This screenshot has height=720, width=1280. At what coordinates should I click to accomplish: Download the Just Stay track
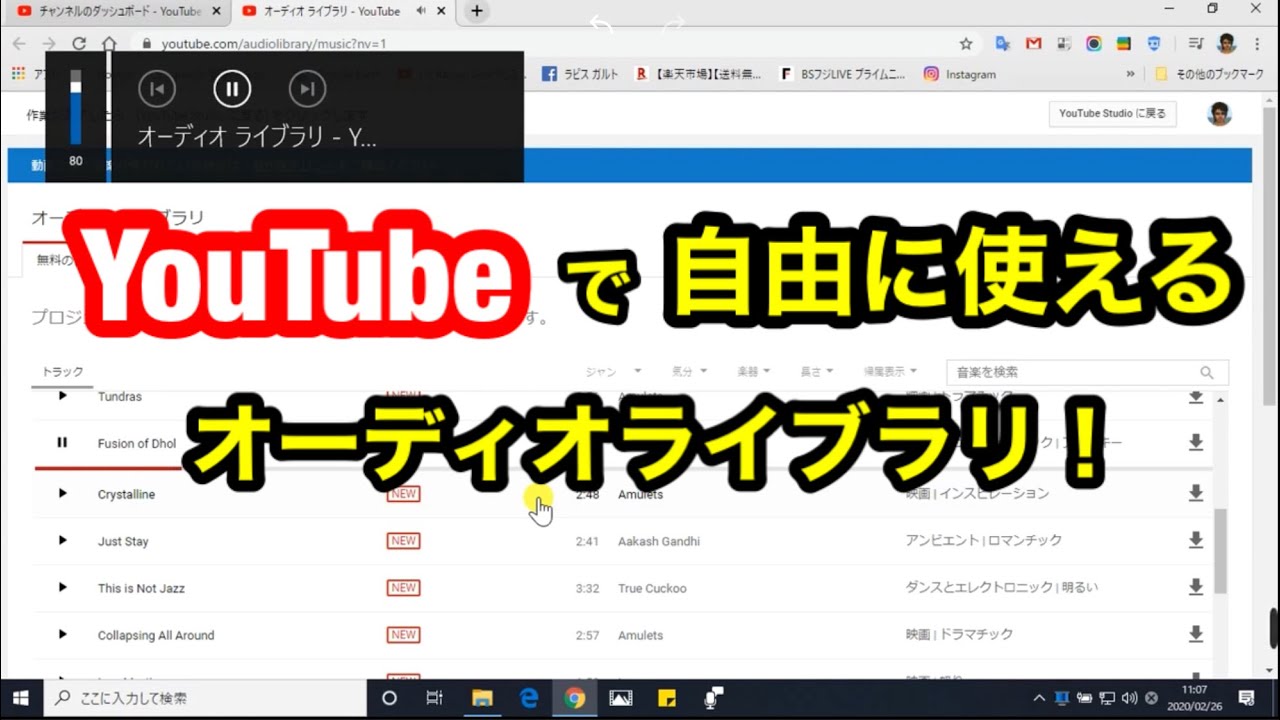[x=1195, y=540]
